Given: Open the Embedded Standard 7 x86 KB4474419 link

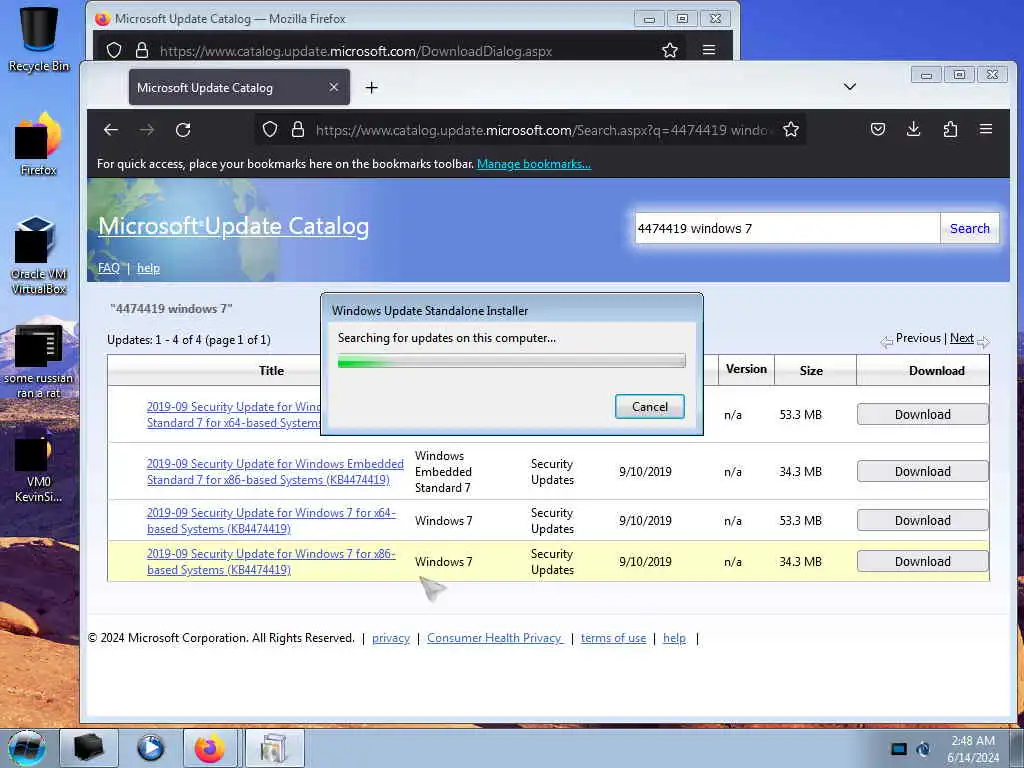Looking at the screenshot, I should [275, 472].
